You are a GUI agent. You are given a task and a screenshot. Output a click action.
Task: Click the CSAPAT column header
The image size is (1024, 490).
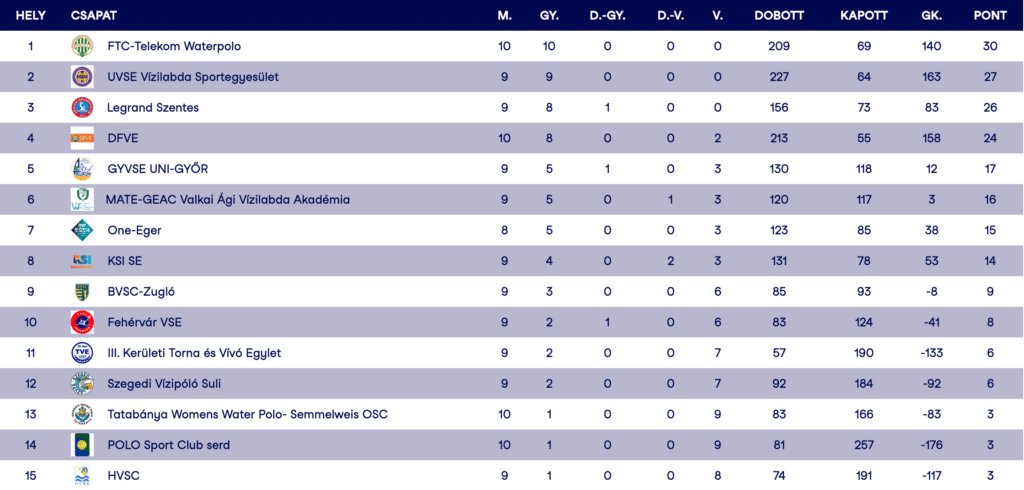(94, 16)
